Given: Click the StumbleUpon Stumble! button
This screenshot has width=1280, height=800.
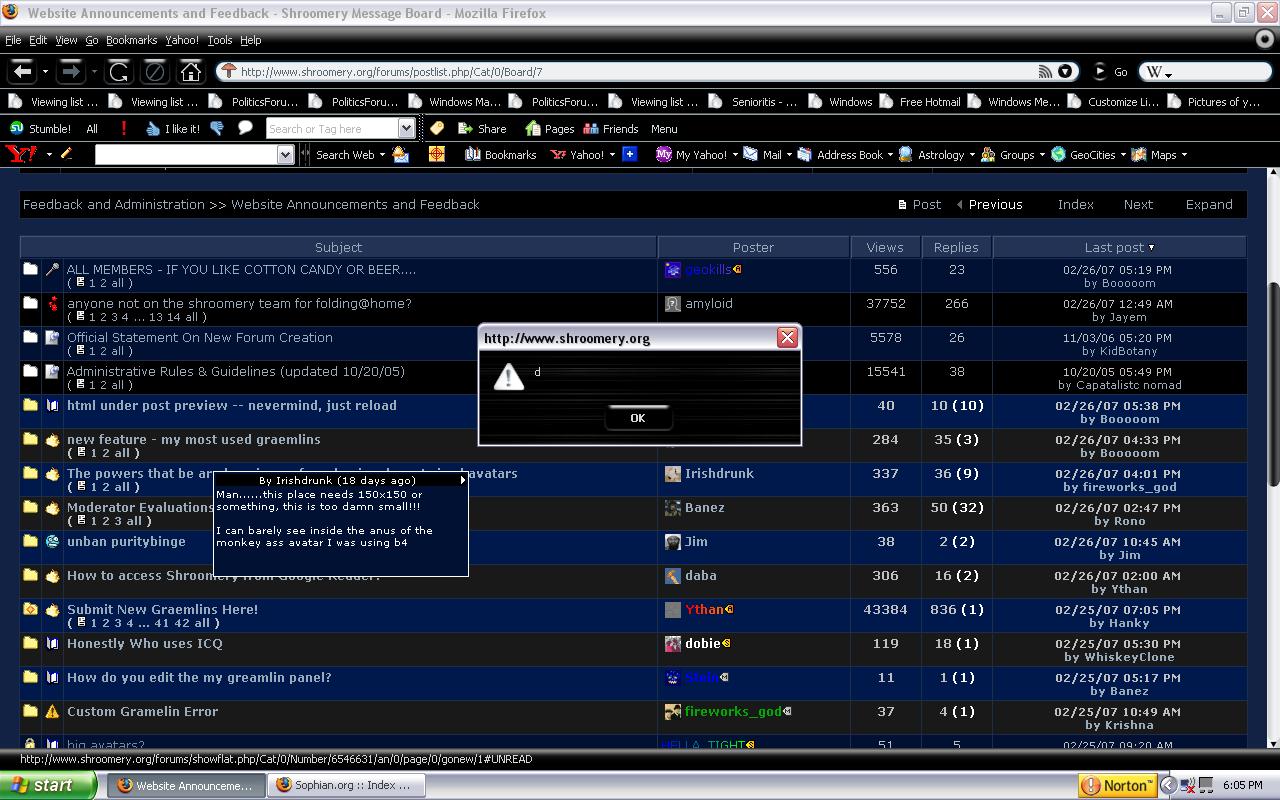Looking at the screenshot, I should [41, 129].
